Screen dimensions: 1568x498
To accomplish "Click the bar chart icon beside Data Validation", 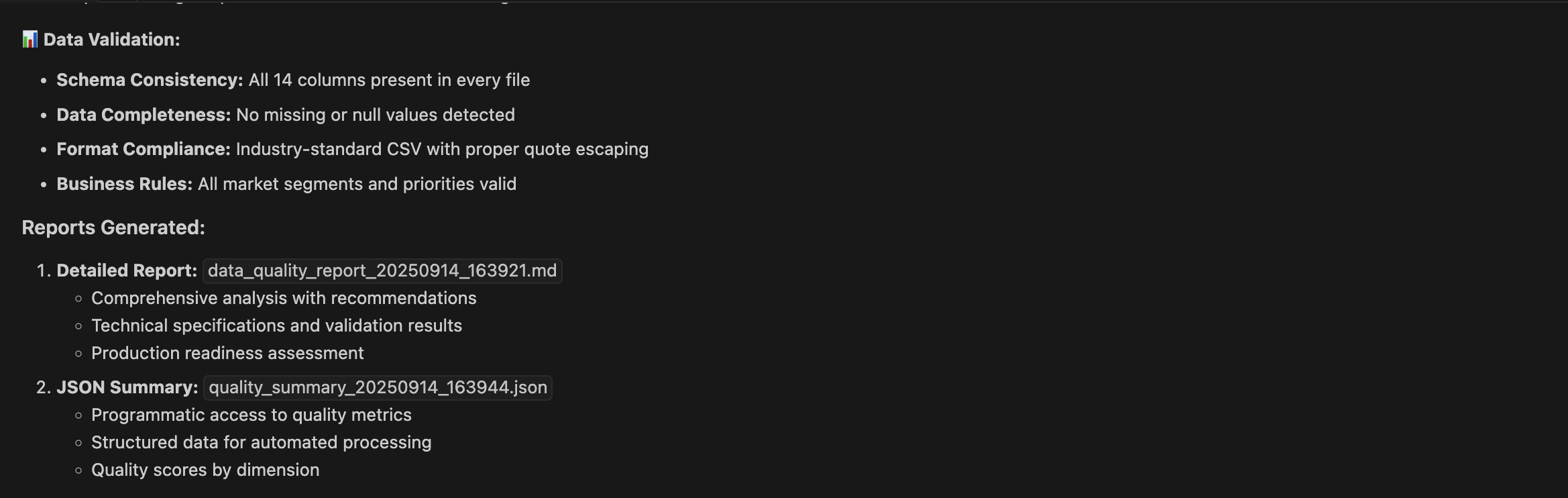I will click(30, 40).
